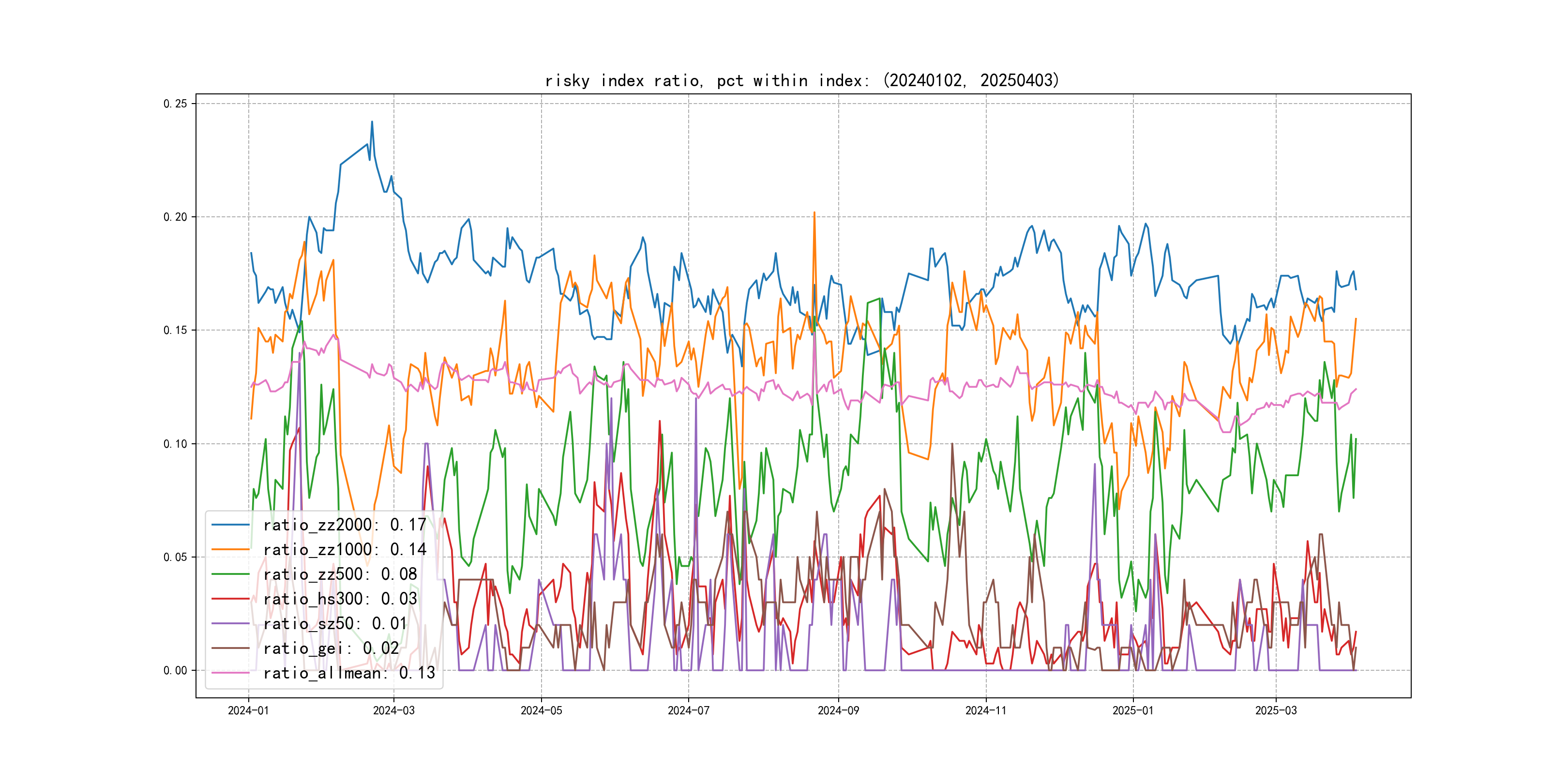Click the pink ratio_allmean legend line sample
This screenshot has width=1568, height=784.
230,673
